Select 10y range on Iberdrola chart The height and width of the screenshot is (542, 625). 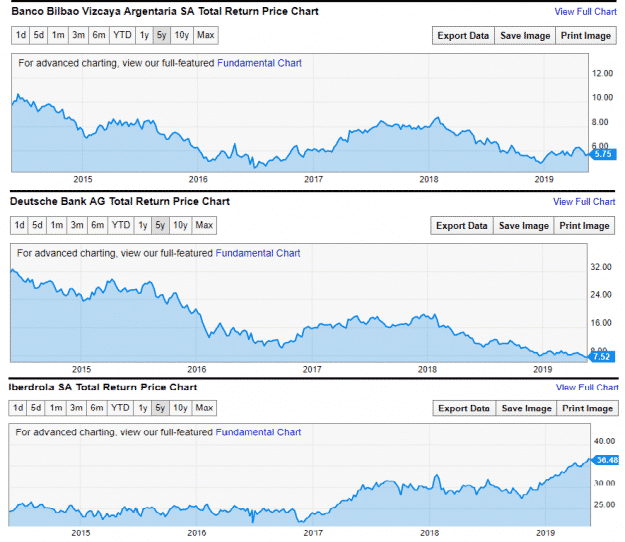click(181, 408)
